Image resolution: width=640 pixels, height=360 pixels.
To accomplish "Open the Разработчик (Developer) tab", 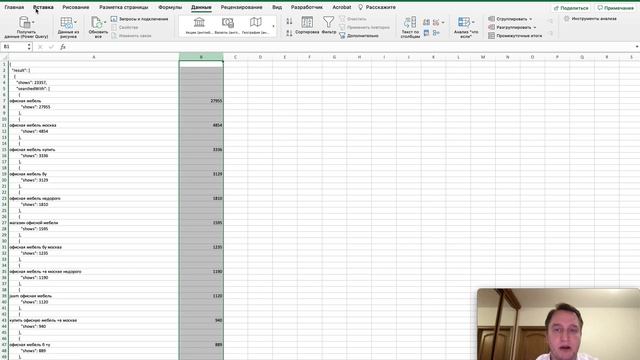I will click(x=307, y=7).
